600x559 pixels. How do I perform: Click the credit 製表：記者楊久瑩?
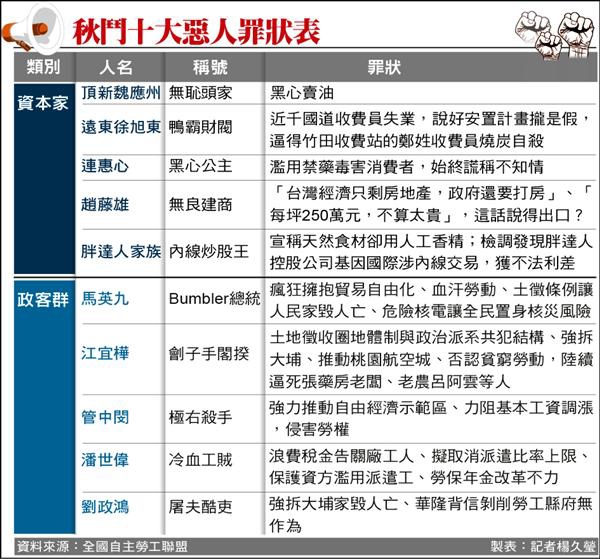pyautogui.click(x=543, y=546)
